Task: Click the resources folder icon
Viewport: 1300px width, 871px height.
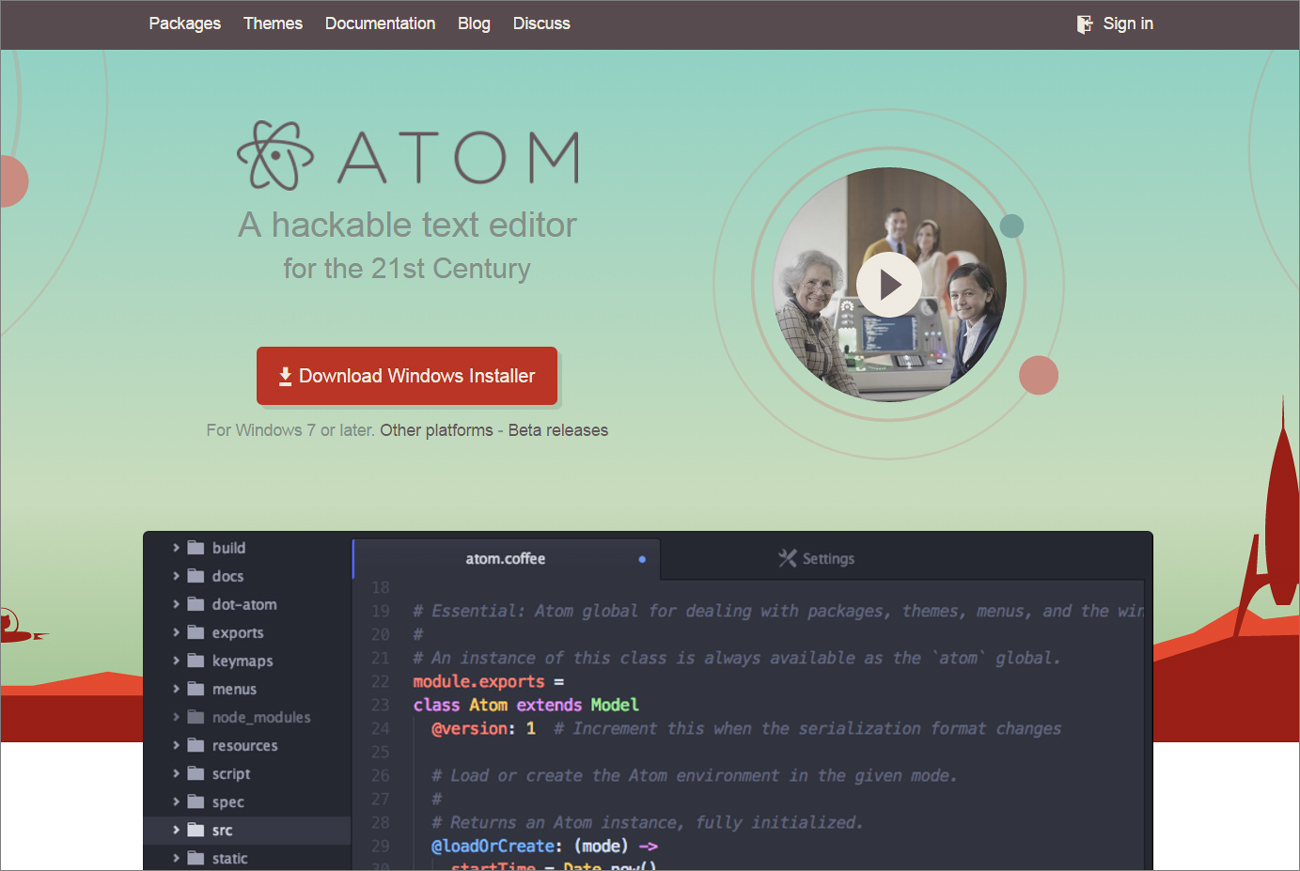Action: click(195, 745)
